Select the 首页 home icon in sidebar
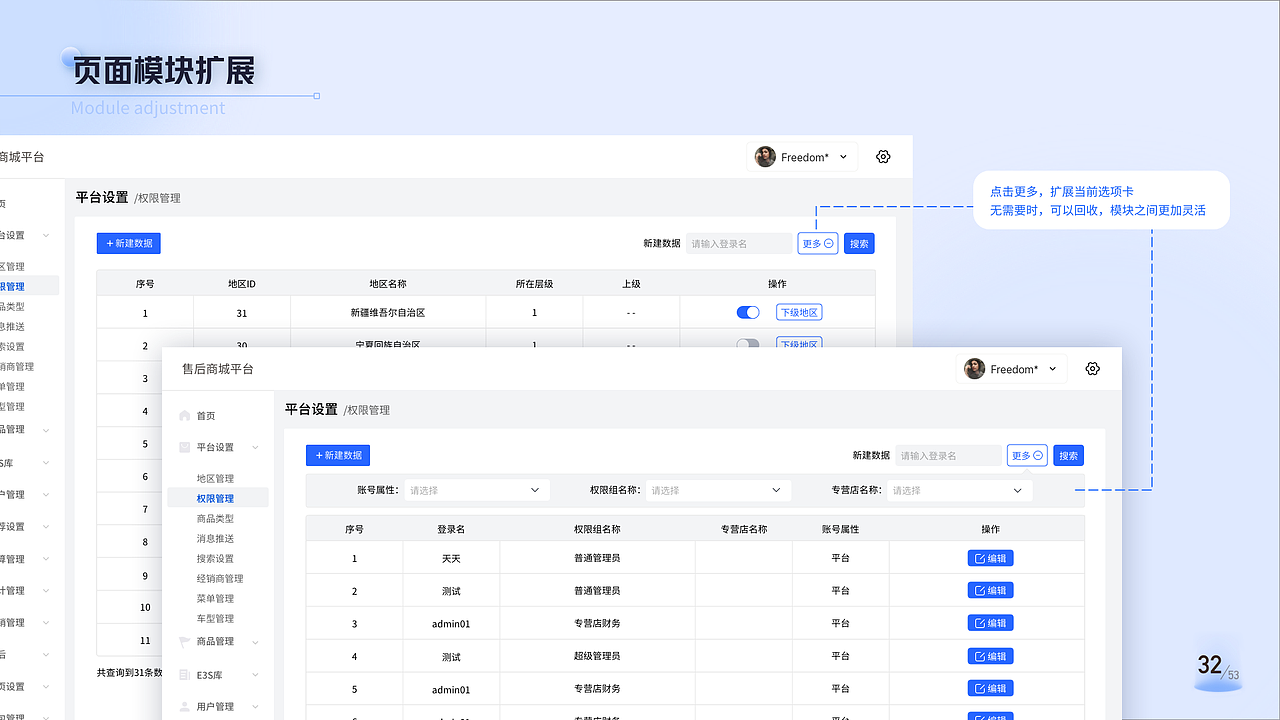This screenshot has width=1280, height=720. (185, 414)
